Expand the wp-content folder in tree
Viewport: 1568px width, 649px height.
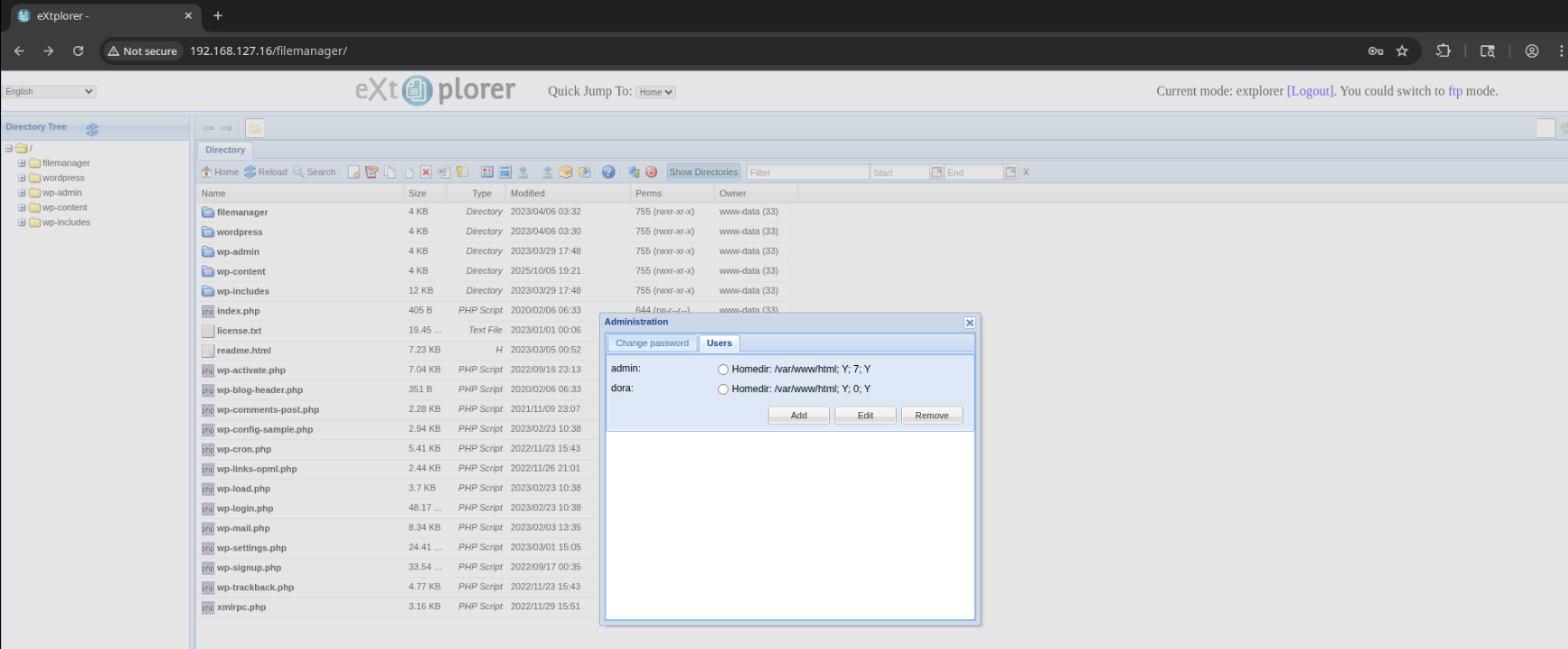pos(22,207)
